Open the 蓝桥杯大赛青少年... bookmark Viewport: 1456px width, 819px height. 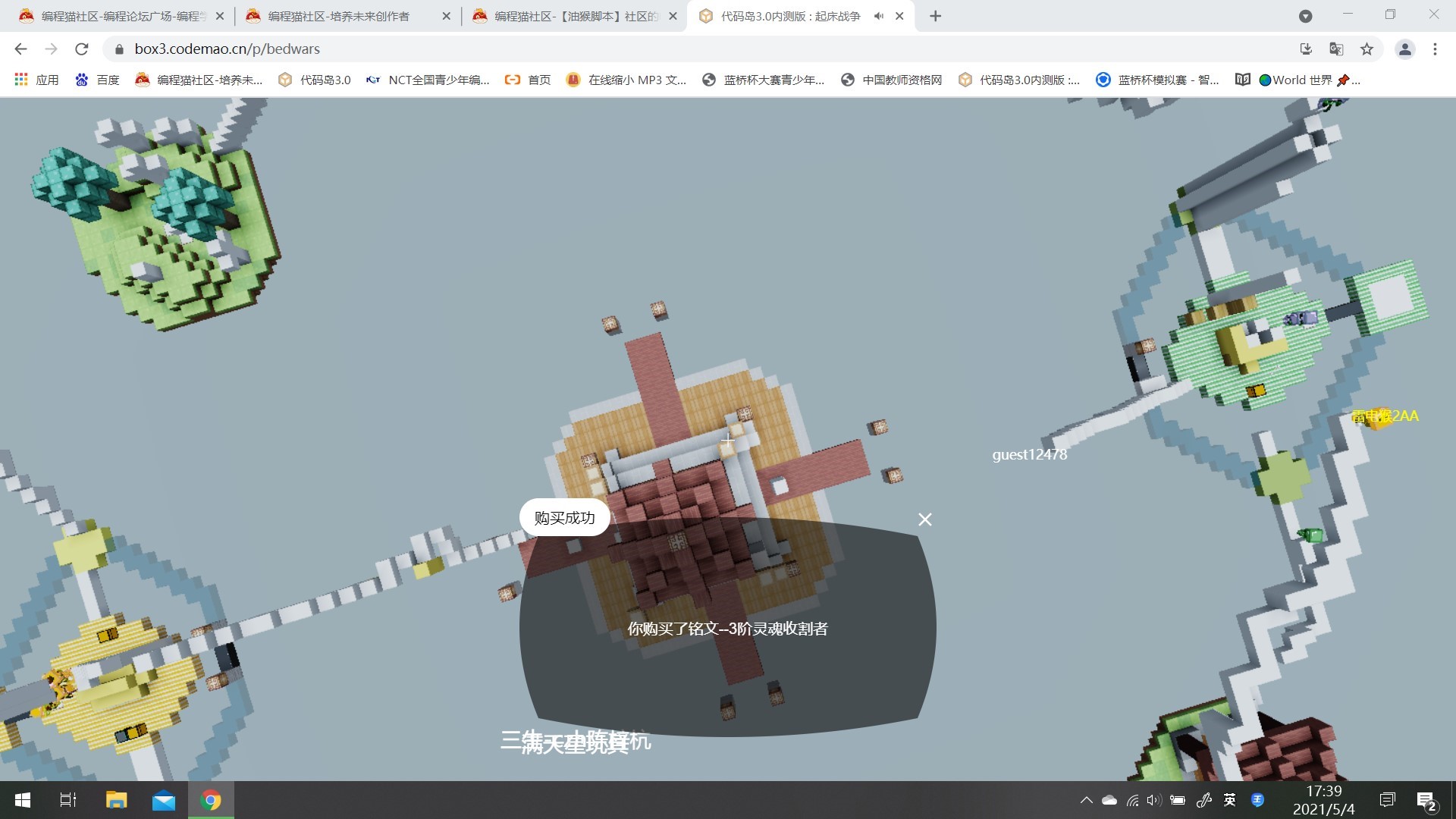point(763,80)
